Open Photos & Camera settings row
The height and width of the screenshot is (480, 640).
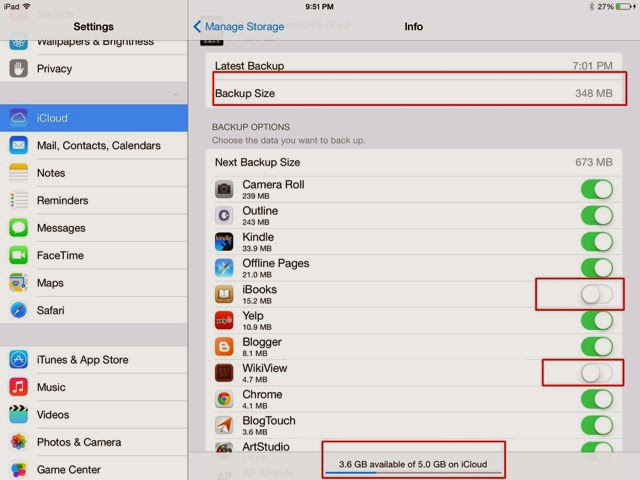[x=94, y=442]
